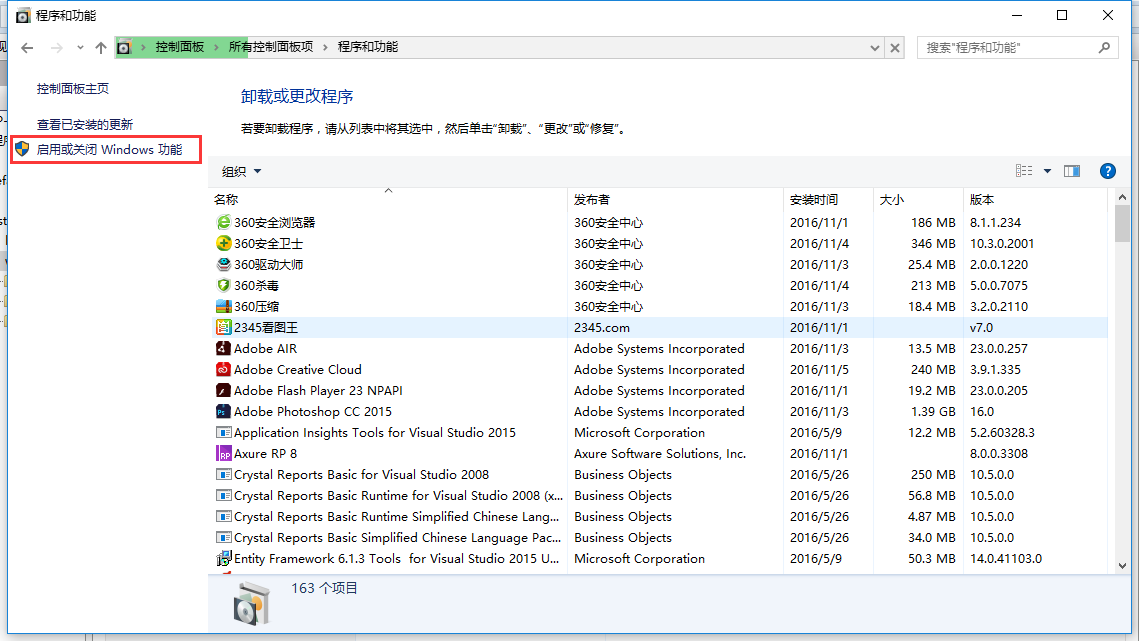Click version 8.1.1.234 cell
This screenshot has height=641, width=1139.
tap(995, 222)
